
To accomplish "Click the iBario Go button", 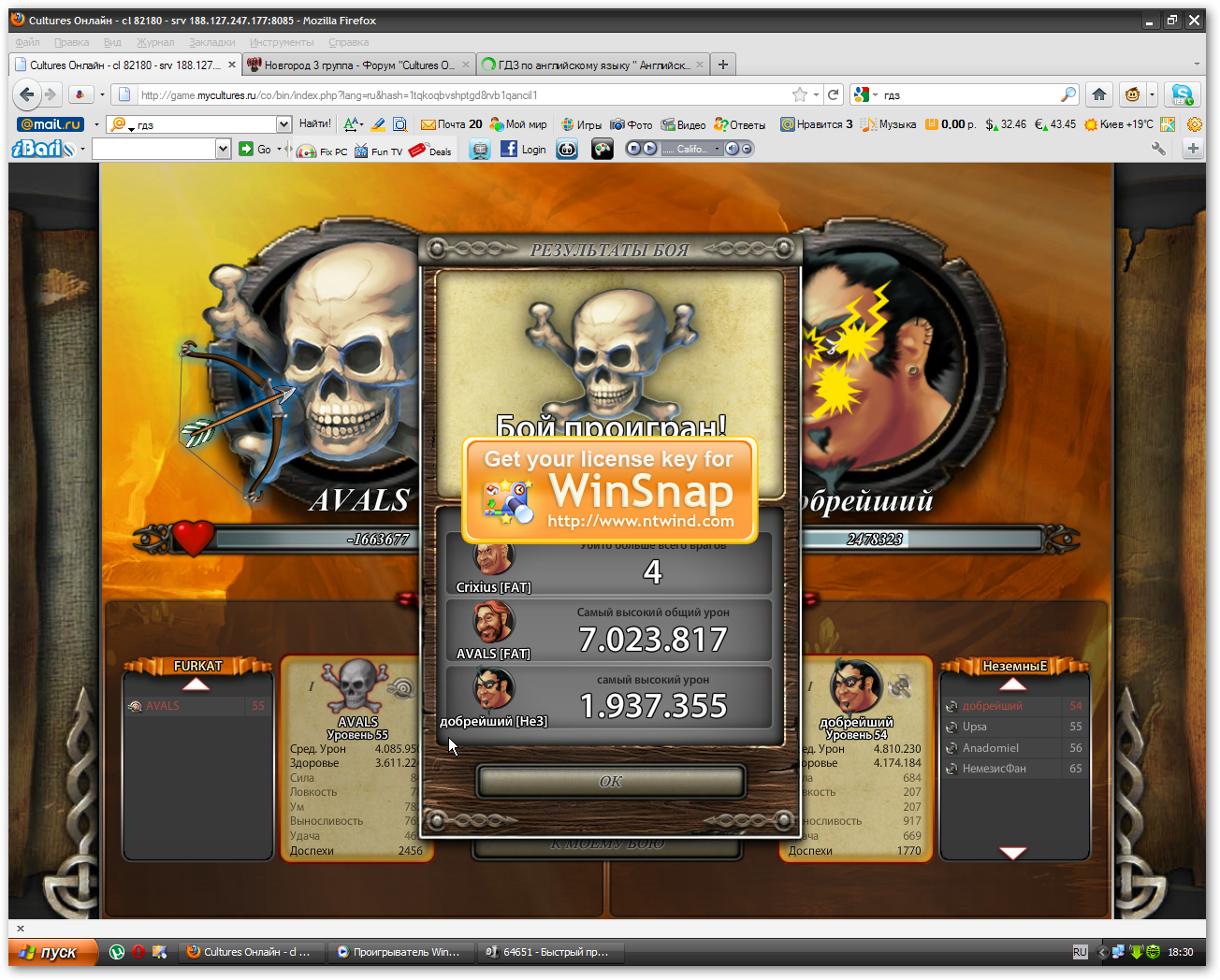I will (255, 149).
